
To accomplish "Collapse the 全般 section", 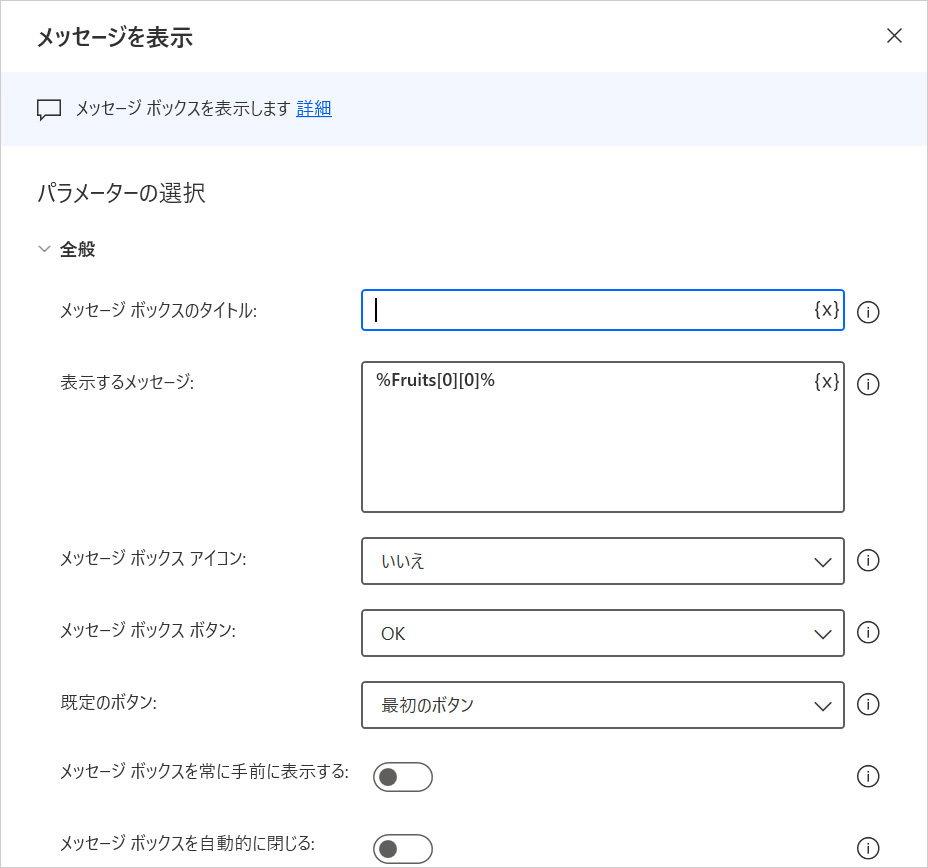I will pos(44,249).
